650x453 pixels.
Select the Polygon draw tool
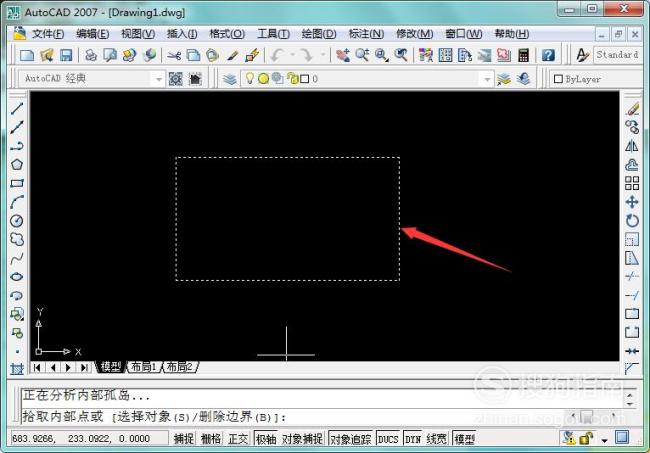[17, 165]
